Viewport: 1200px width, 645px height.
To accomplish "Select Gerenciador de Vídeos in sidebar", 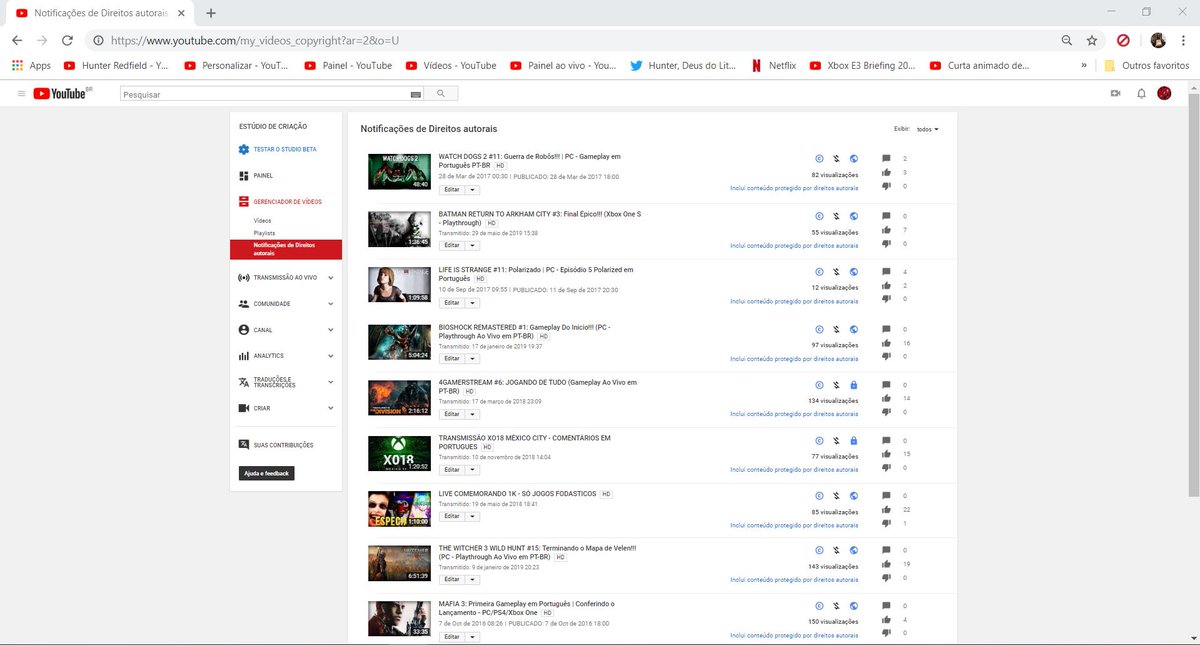I will tap(286, 201).
